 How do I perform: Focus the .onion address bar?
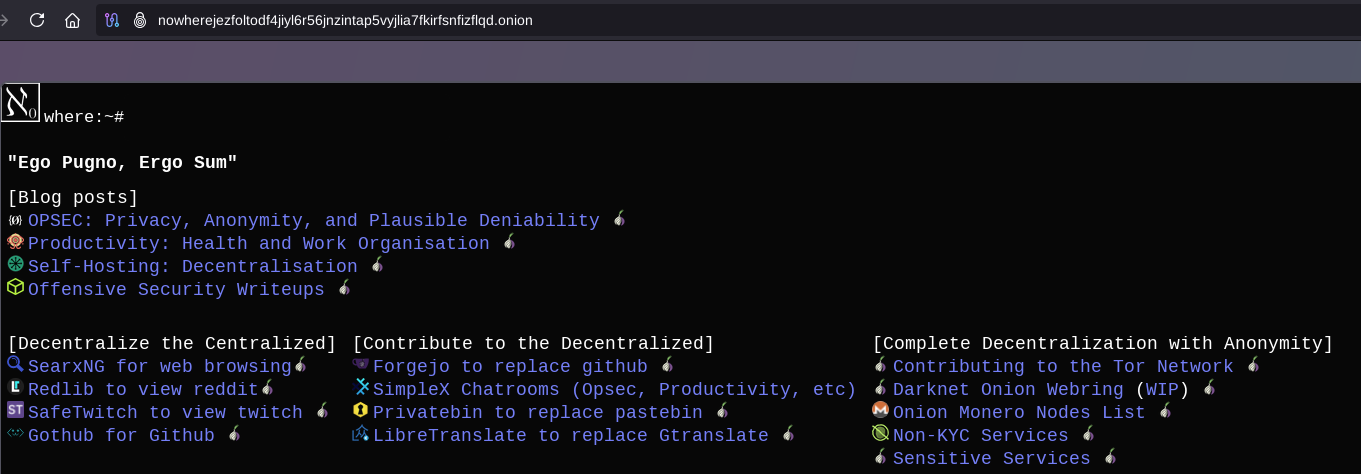345,20
